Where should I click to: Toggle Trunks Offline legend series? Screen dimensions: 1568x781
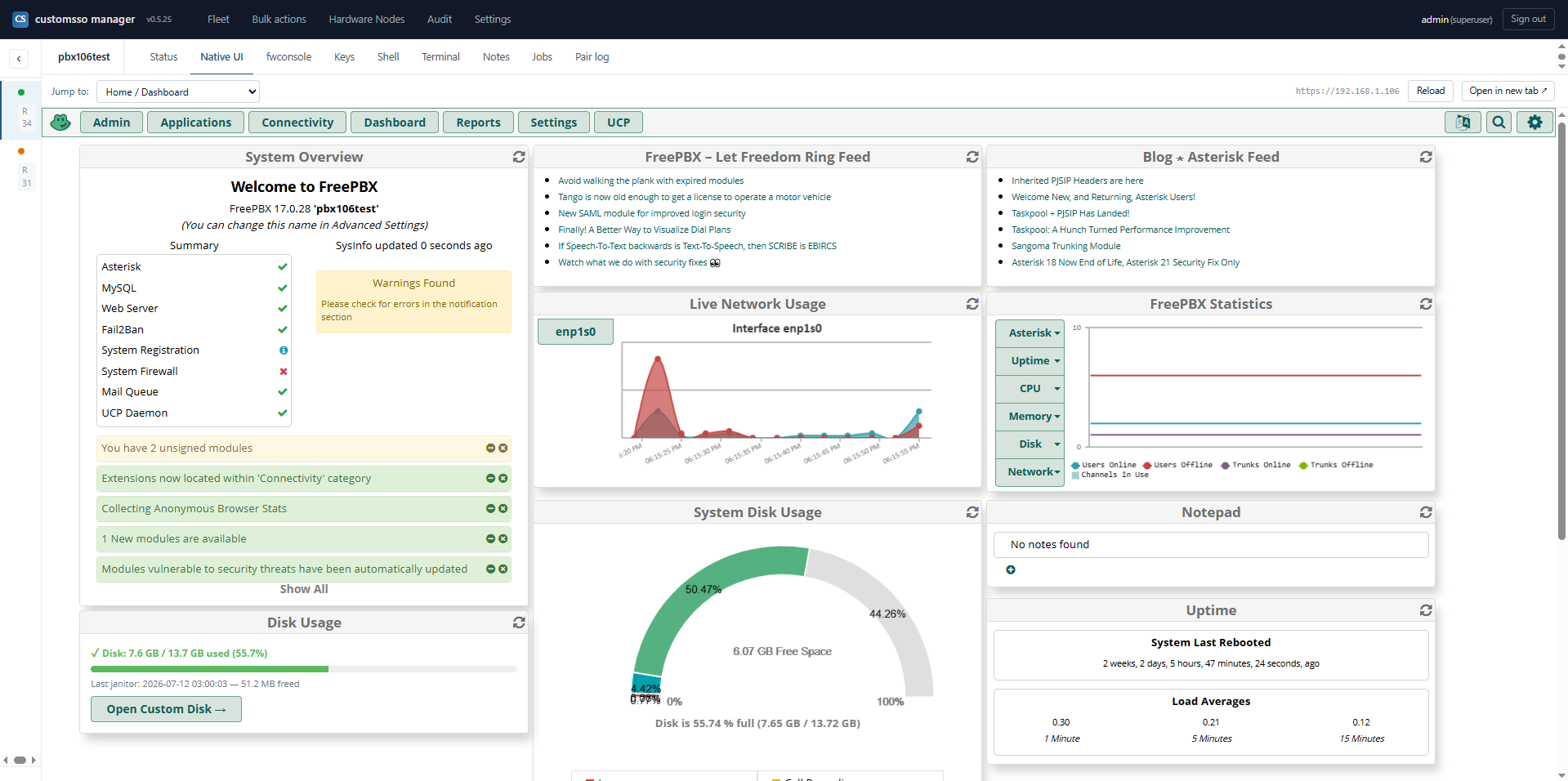point(1336,465)
